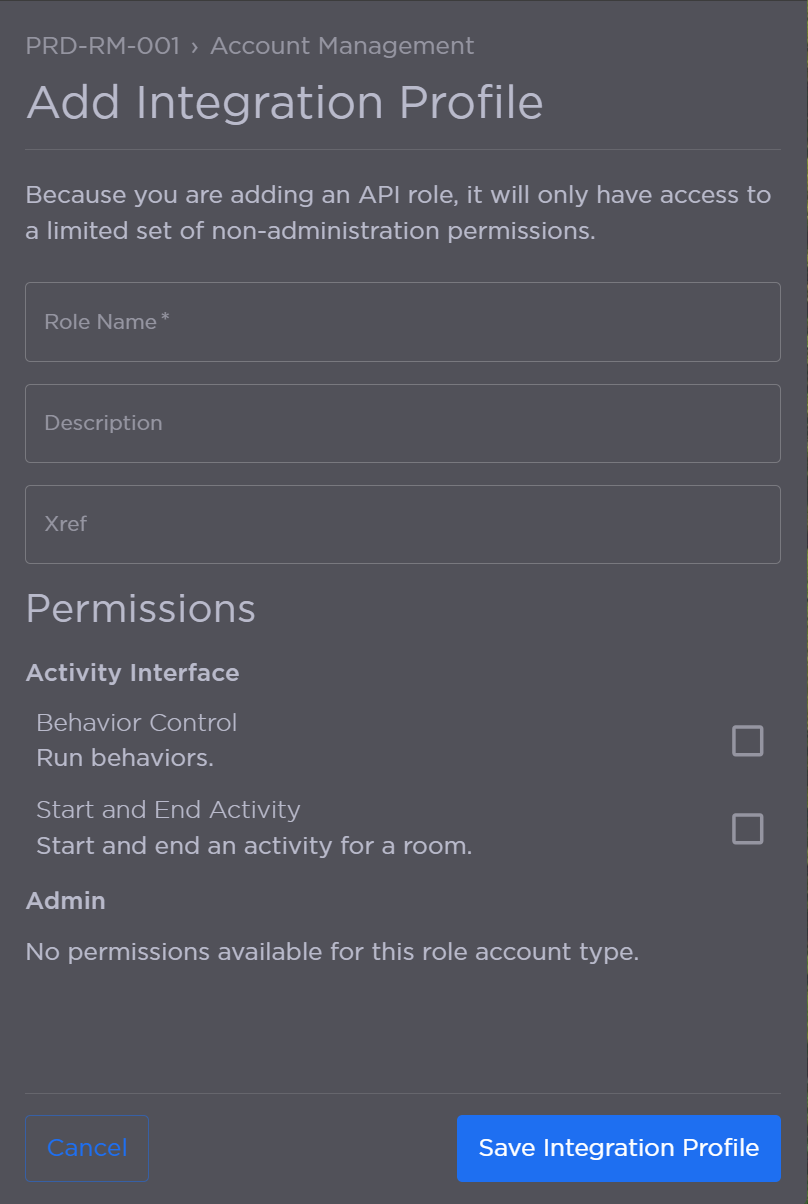Select the Xref input field
The image size is (808, 1204).
tap(402, 524)
